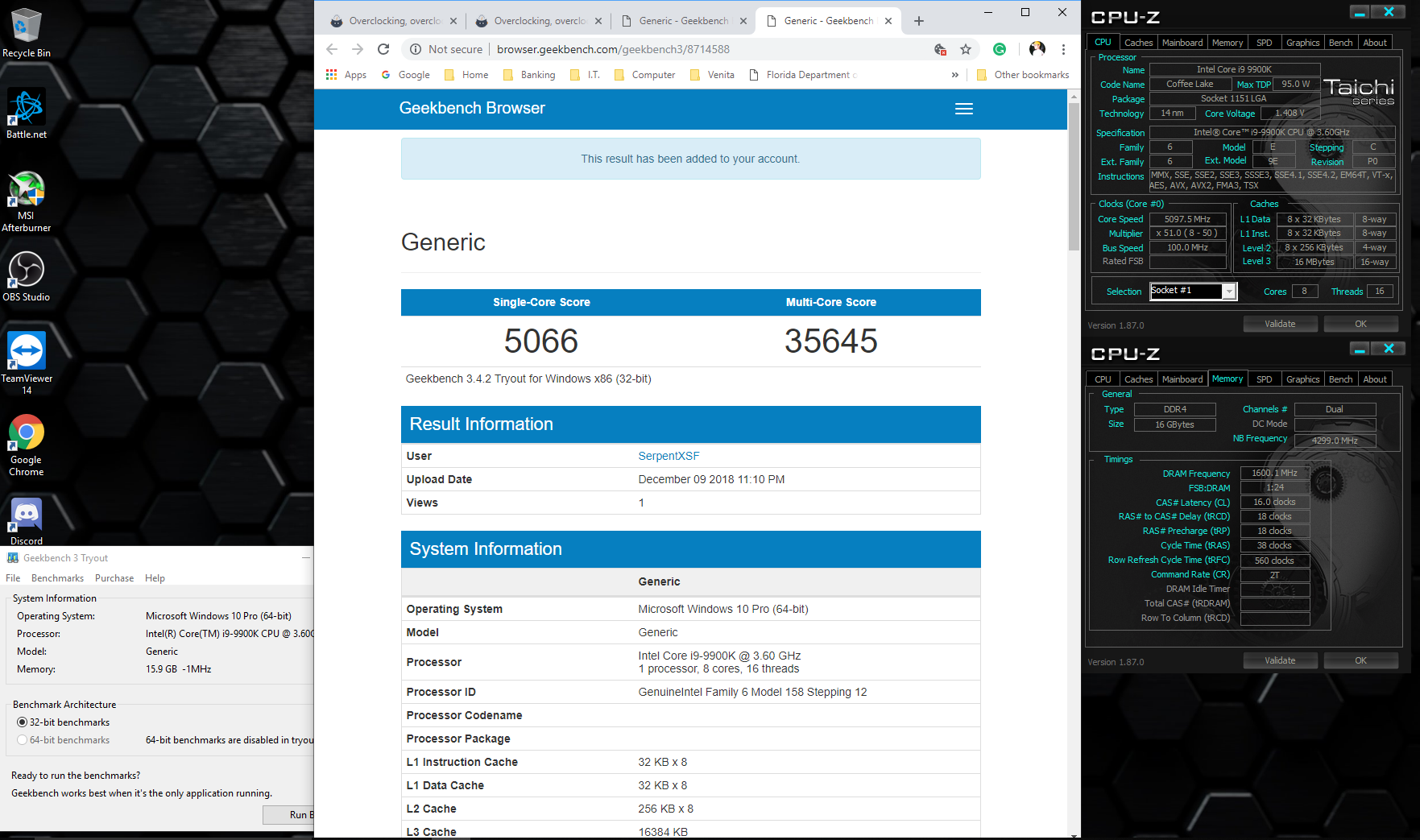View site info for Not secure
Viewport: 1420px width, 840px height.
pyautogui.click(x=447, y=49)
